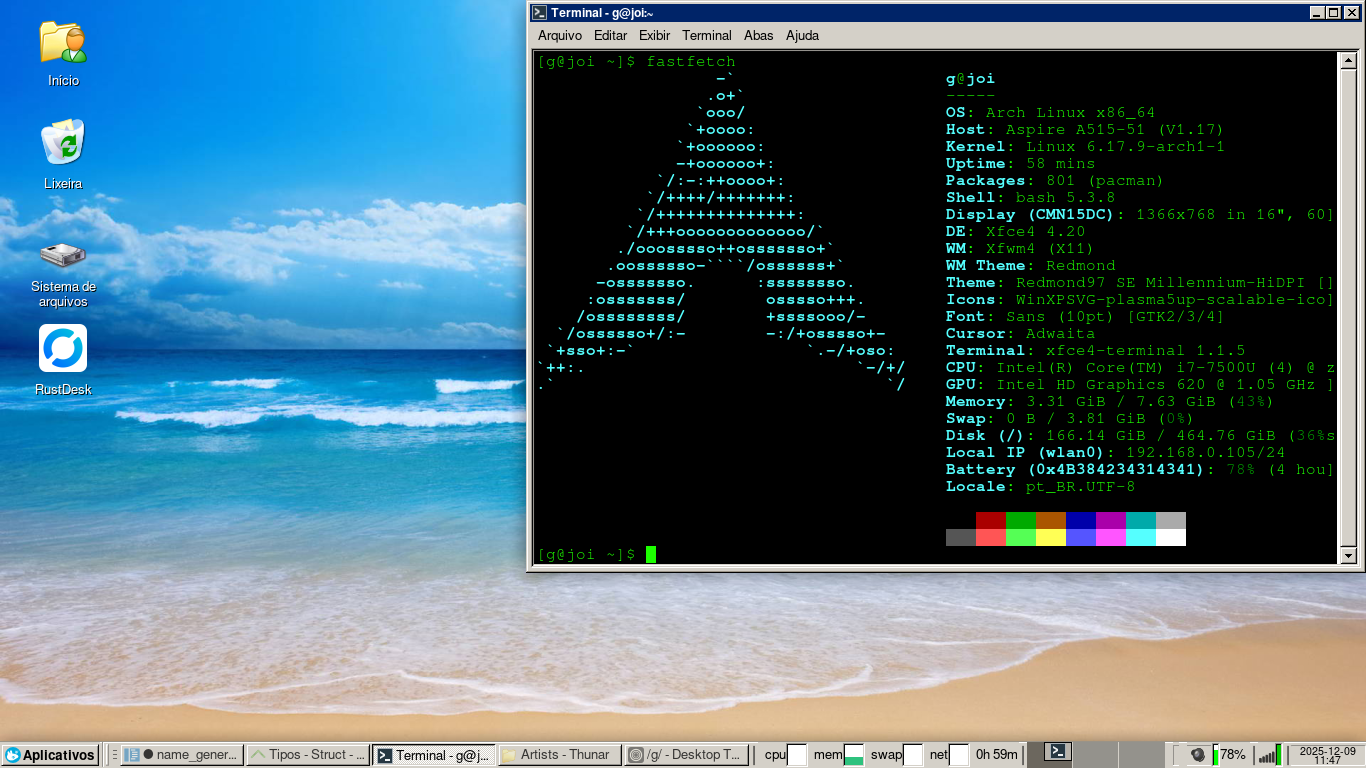Click the "Packages: 801 (pacman)" line
Screen dimensions: 1366x768
(1055, 181)
